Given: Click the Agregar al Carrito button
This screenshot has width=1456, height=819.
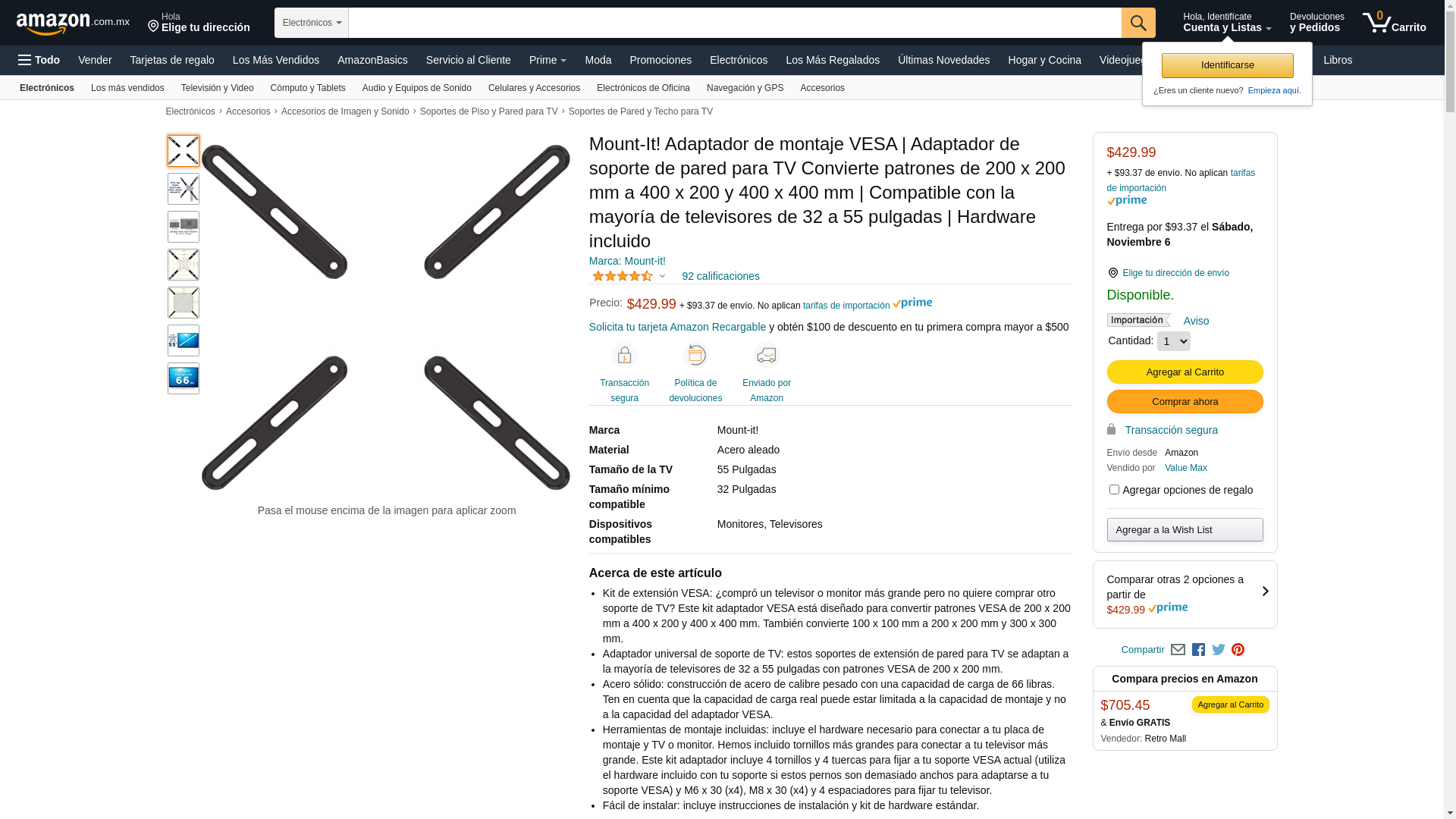Looking at the screenshot, I should pos(1185,372).
